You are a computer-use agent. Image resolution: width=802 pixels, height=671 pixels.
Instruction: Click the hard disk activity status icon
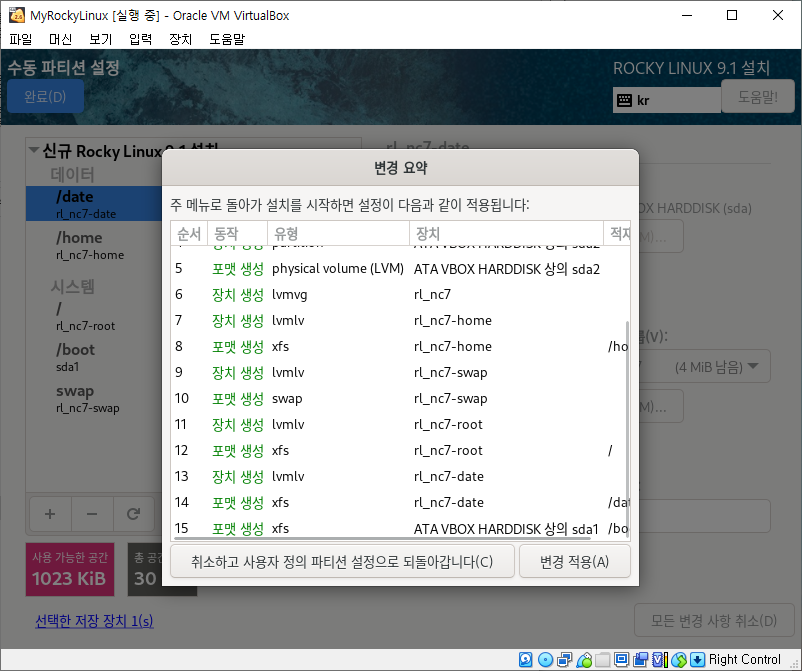(x=525, y=660)
